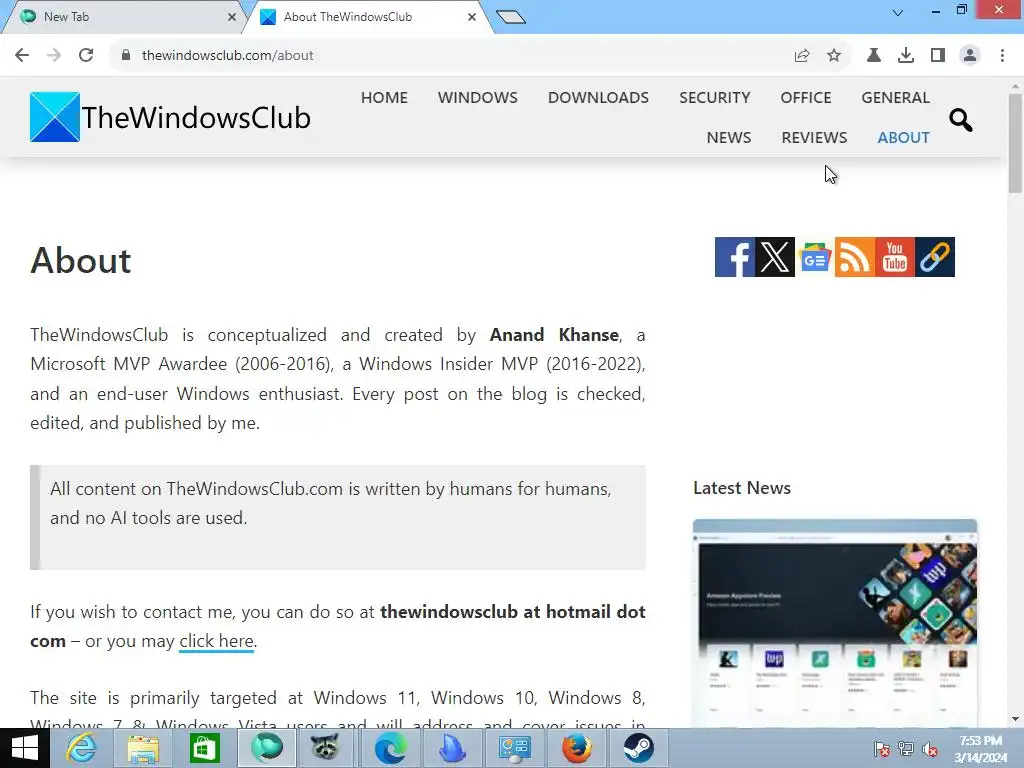Open the downloads icon in toolbar

[906, 56]
